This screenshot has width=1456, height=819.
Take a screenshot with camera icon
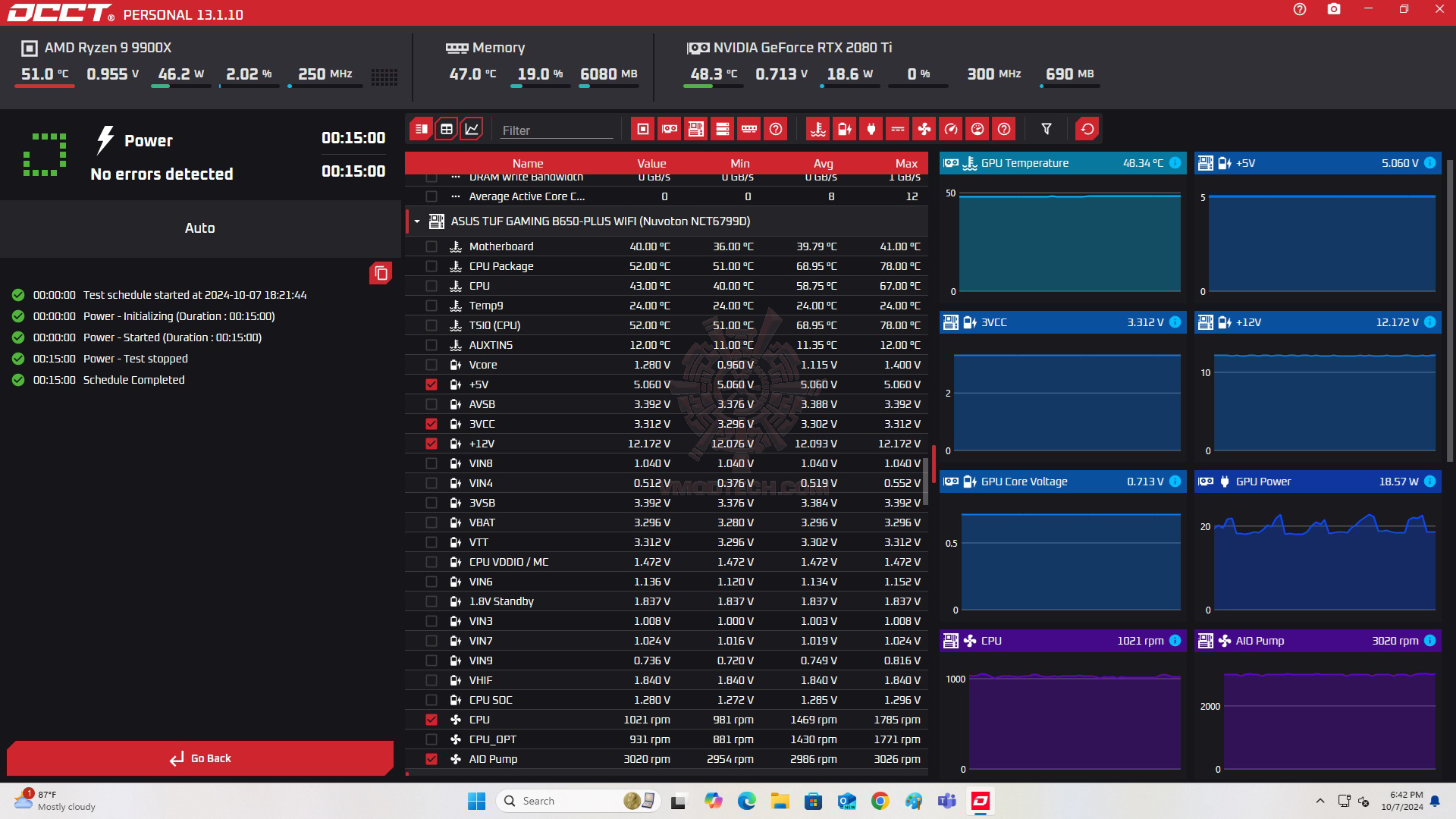pyautogui.click(x=1333, y=10)
